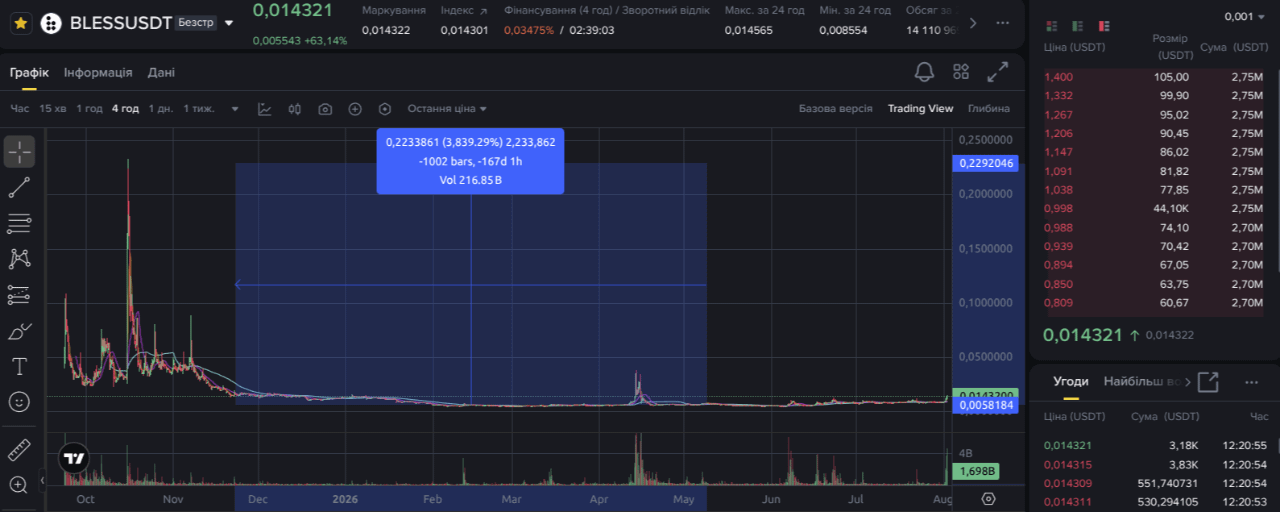Select the ruler measure tool
Image resolution: width=1280 pixels, height=512 pixels.
[x=19, y=449]
